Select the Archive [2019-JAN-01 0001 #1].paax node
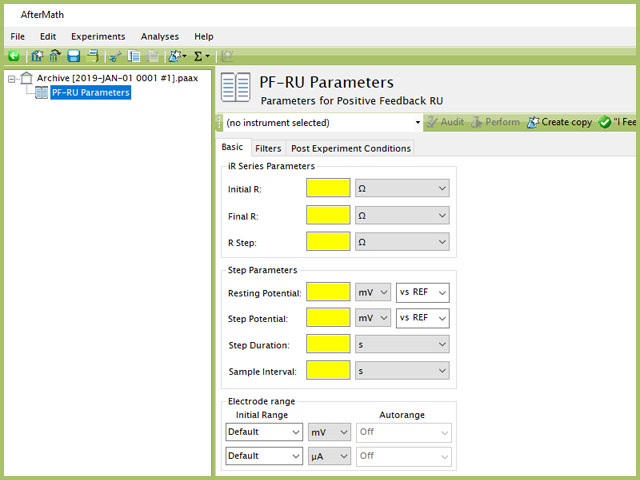Viewport: 640px width, 480px height. click(117, 78)
